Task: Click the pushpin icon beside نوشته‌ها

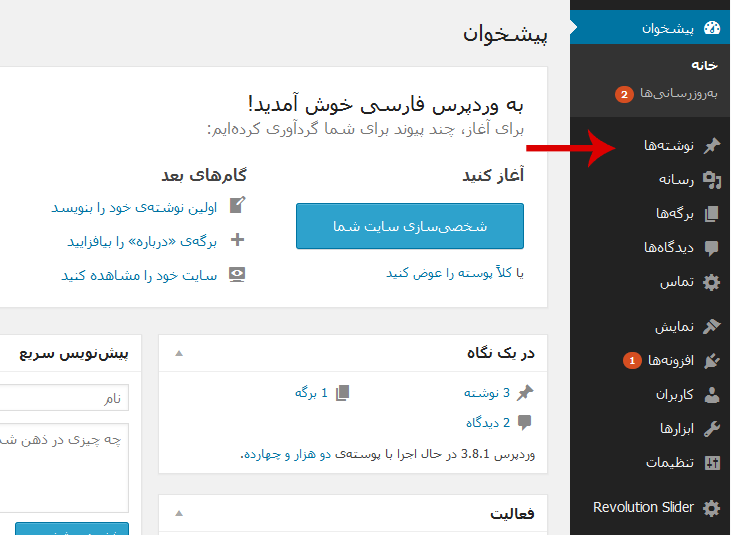Action: pyautogui.click(x=711, y=146)
